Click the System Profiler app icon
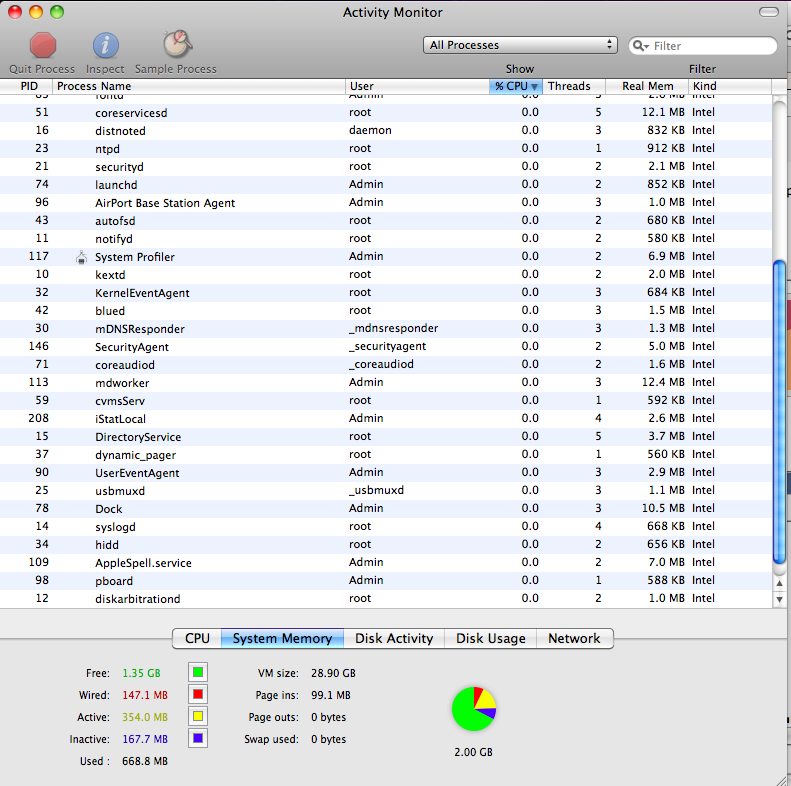 [81, 257]
